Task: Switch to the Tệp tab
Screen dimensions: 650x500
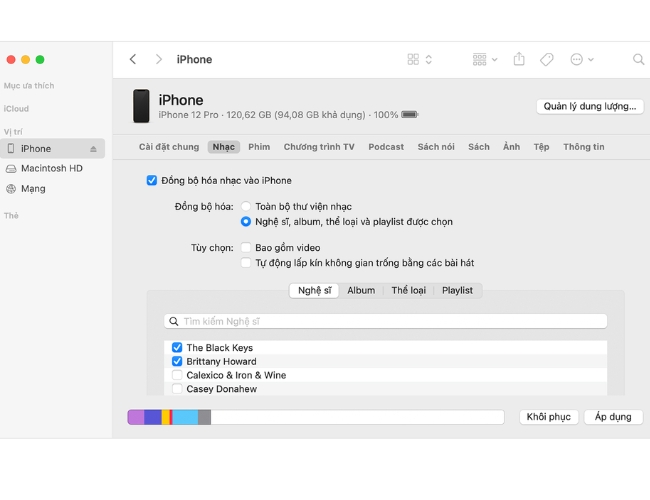Action: [541, 147]
